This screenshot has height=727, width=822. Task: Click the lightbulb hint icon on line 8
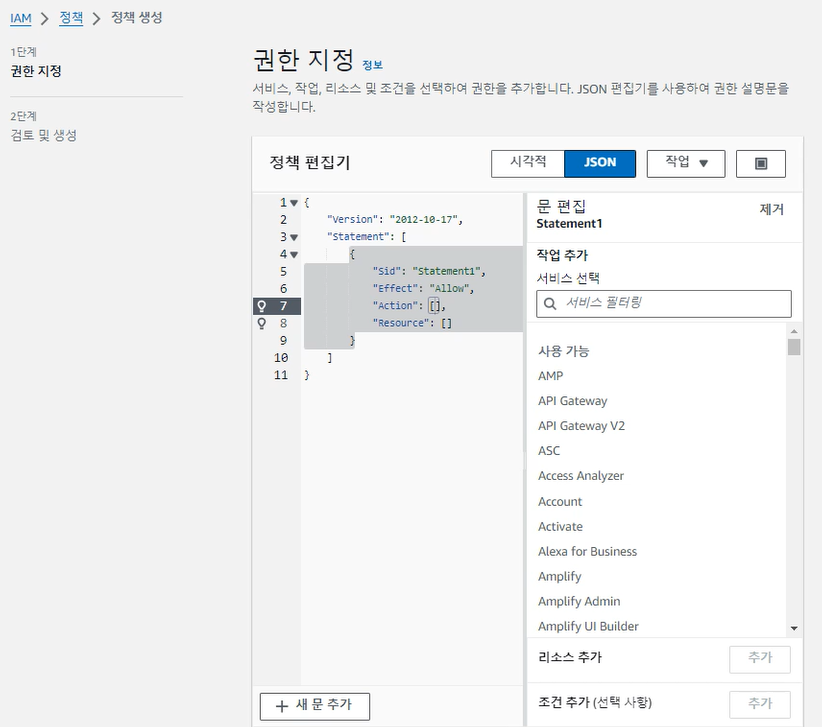(262, 323)
